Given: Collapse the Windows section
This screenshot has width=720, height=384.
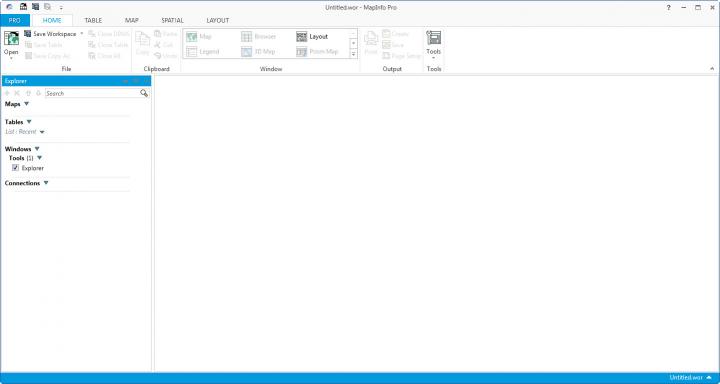Looking at the screenshot, I should [x=37, y=149].
